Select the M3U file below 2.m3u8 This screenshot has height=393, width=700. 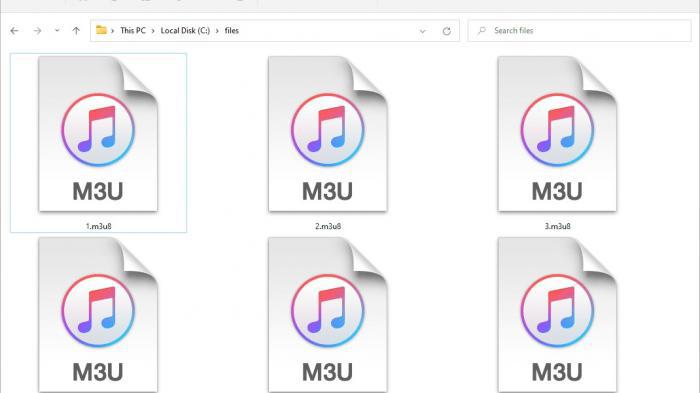tap(328, 315)
